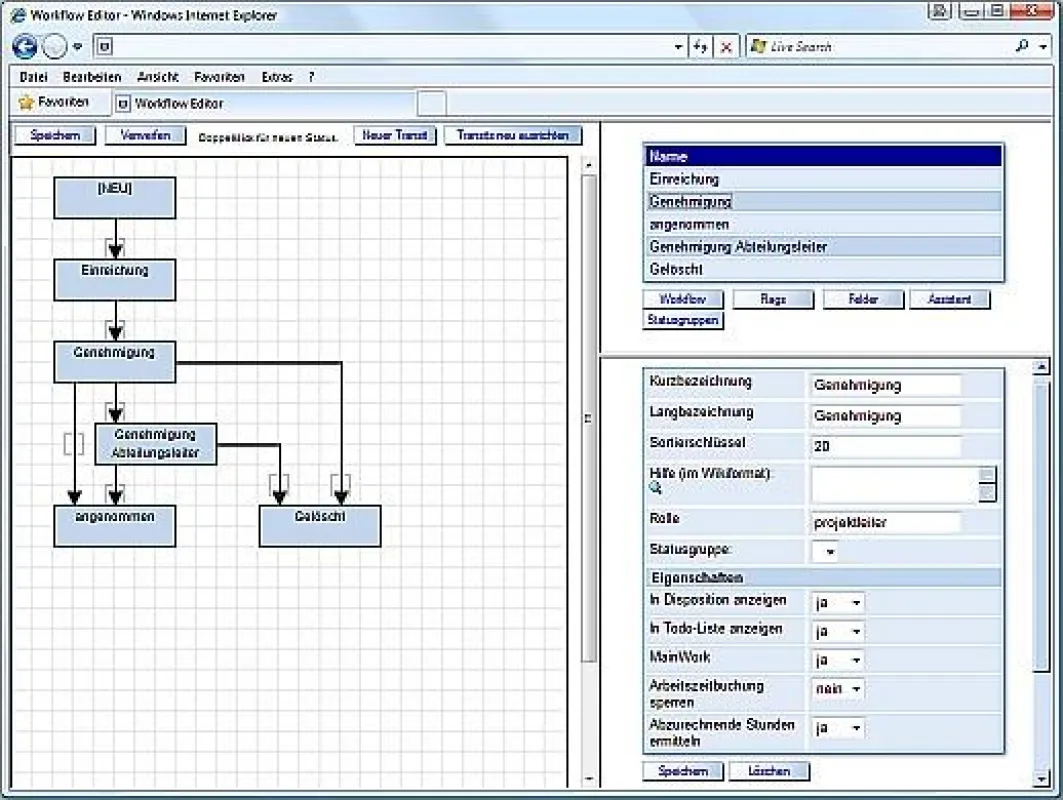
Task: Select angenommen row in the name list
Action: 822,224
